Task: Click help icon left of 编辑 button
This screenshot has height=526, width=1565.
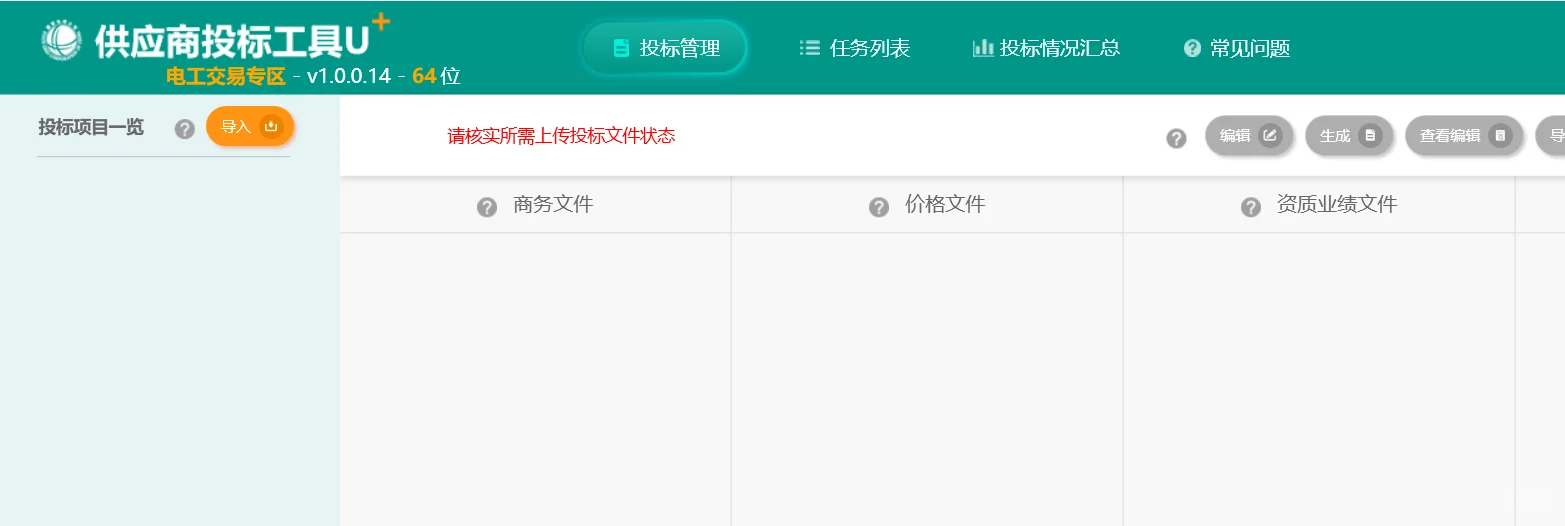Action: [1176, 138]
